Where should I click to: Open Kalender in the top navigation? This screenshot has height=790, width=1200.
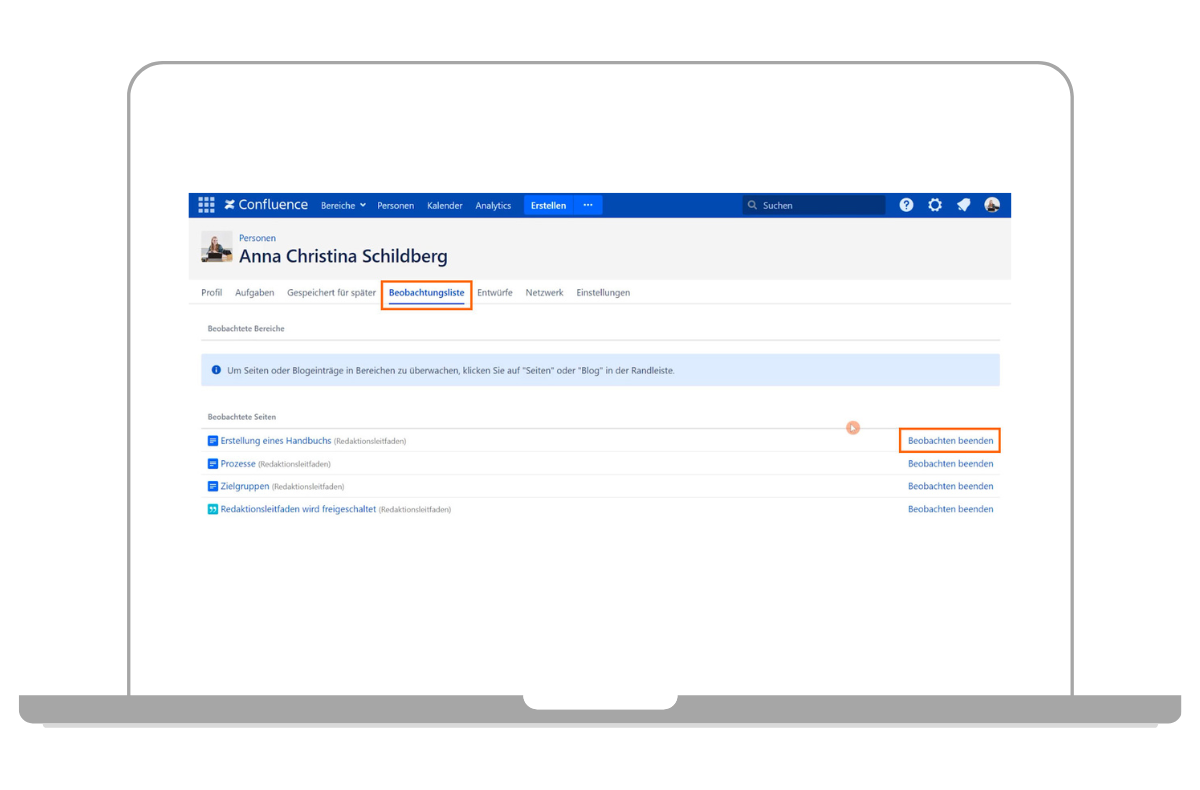coord(444,206)
